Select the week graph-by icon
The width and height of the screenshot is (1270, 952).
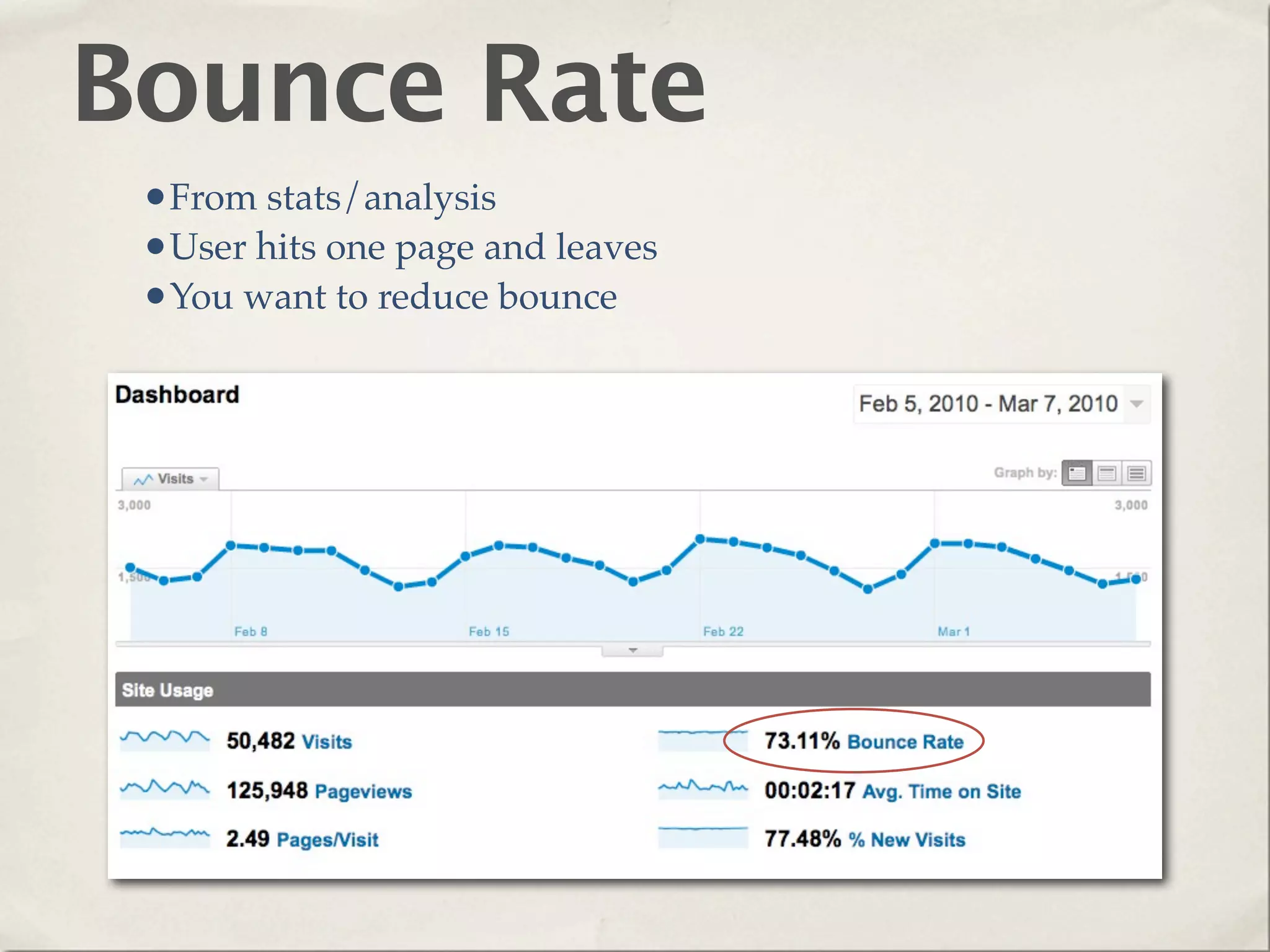[x=1106, y=474]
